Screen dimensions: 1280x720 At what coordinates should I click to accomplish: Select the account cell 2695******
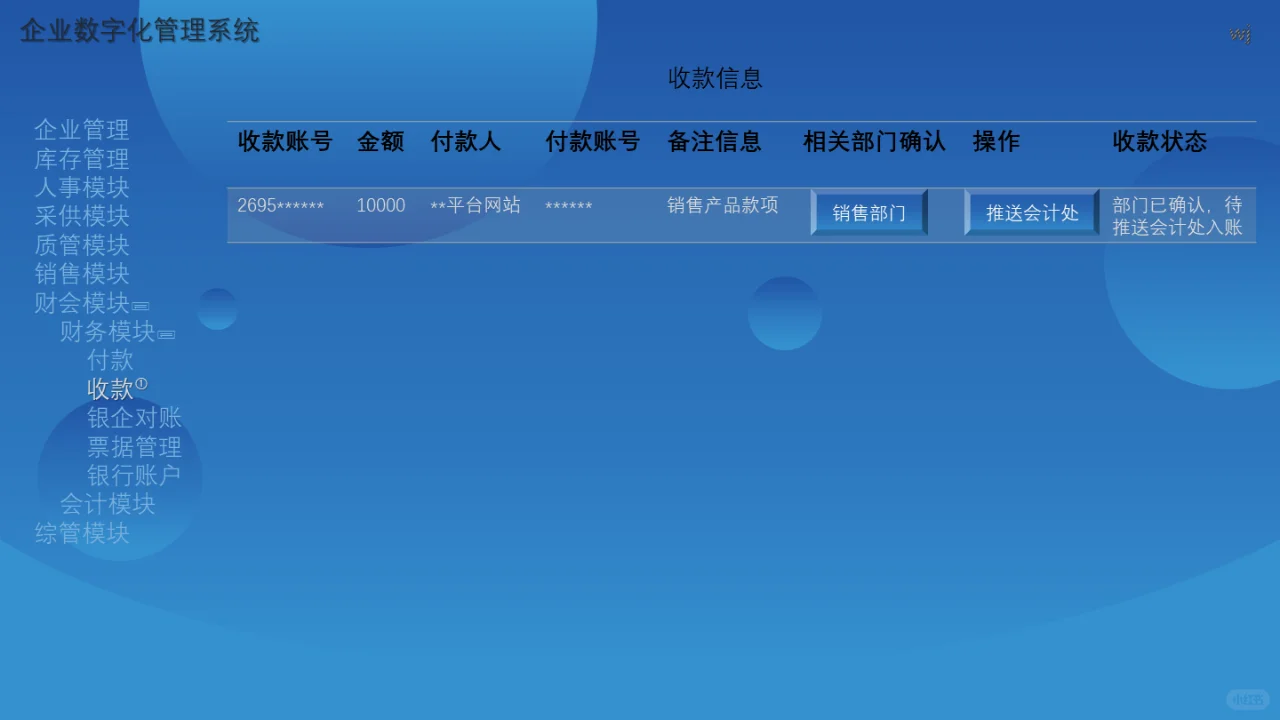tap(280, 205)
